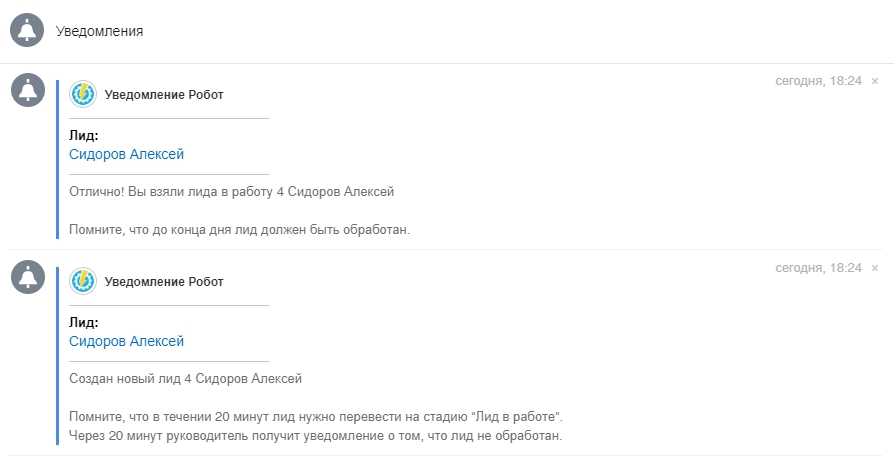The image size is (894, 465).
Task: Click the line mentioning стадию 'Лид в работе'
Action: pyautogui.click(x=322, y=416)
